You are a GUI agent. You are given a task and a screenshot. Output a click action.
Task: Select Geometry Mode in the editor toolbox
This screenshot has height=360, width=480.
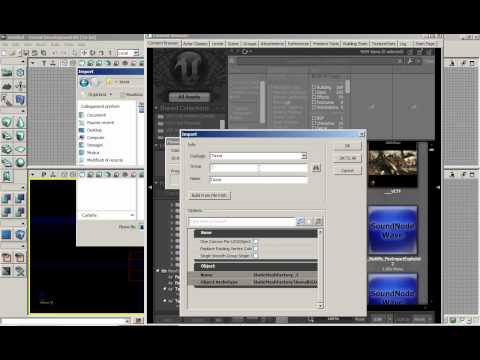pos(20,72)
